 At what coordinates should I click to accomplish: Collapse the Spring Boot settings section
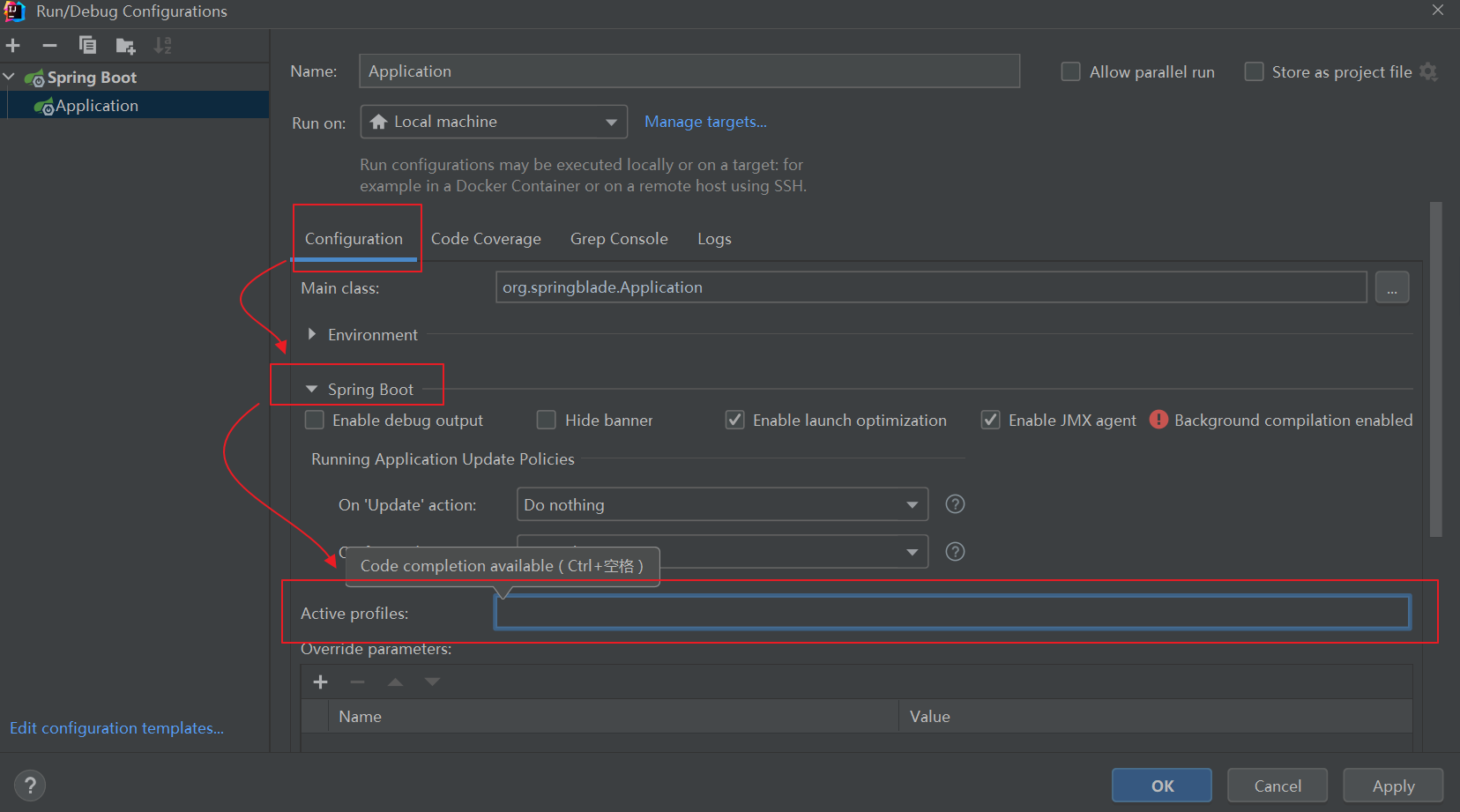[311, 390]
